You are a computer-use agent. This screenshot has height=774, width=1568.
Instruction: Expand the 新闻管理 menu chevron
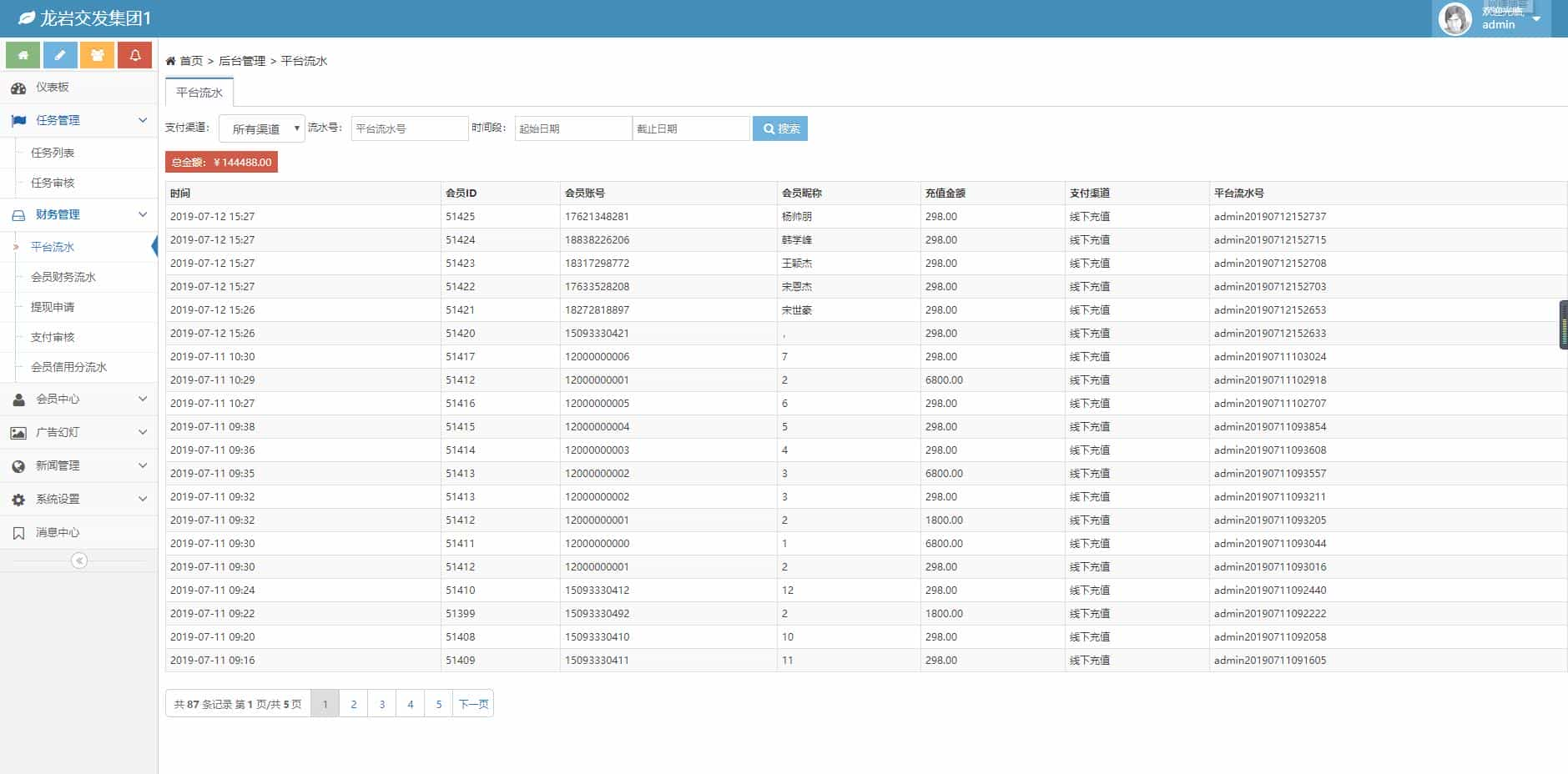pos(143,465)
